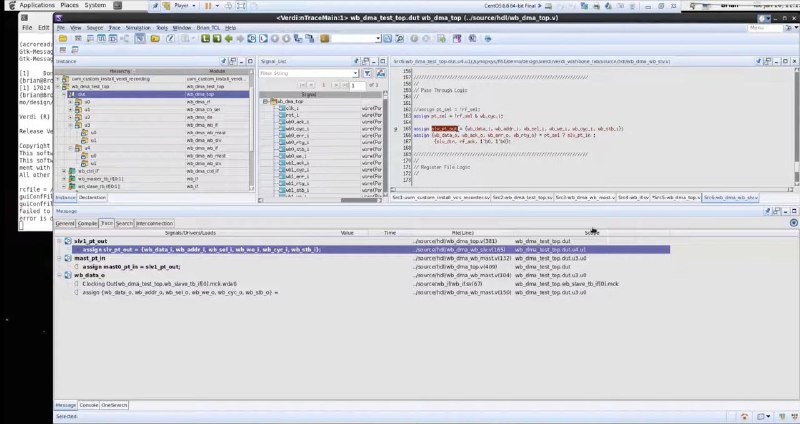Click the yellow folder icon next to the pencil icon
This screenshot has height=424, width=800.
coord(155,38)
